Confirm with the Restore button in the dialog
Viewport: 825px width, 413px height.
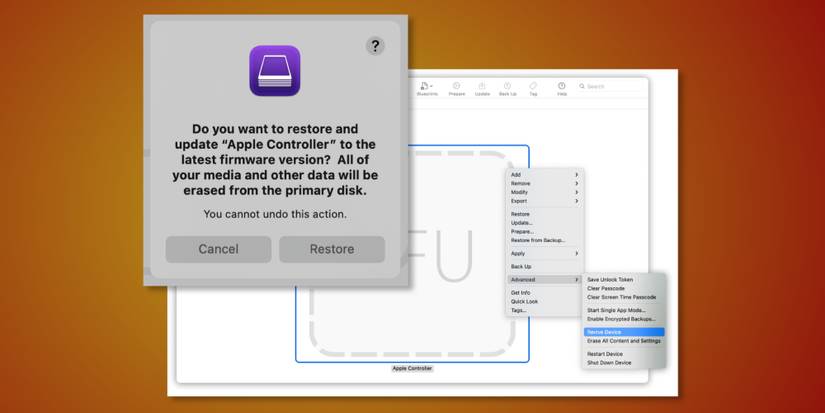tap(332, 249)
